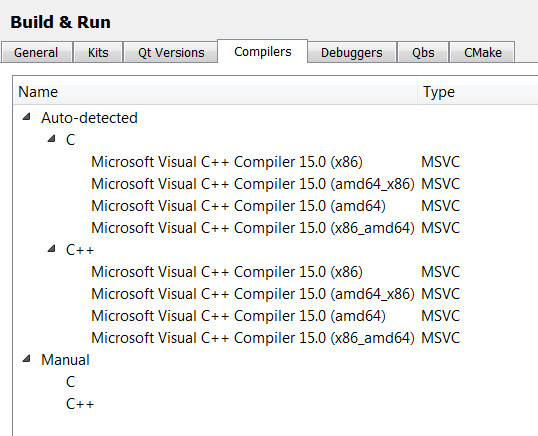Click MSVC type of C (amd64_x86) compiler
Viewport: 538px width, 436px height.
tap(441, 184)
